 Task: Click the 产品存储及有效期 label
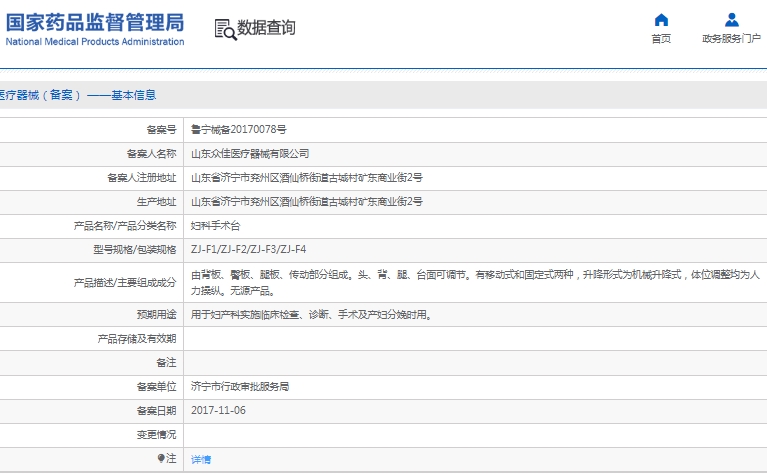pyautogui.click(x=137, y=339)
